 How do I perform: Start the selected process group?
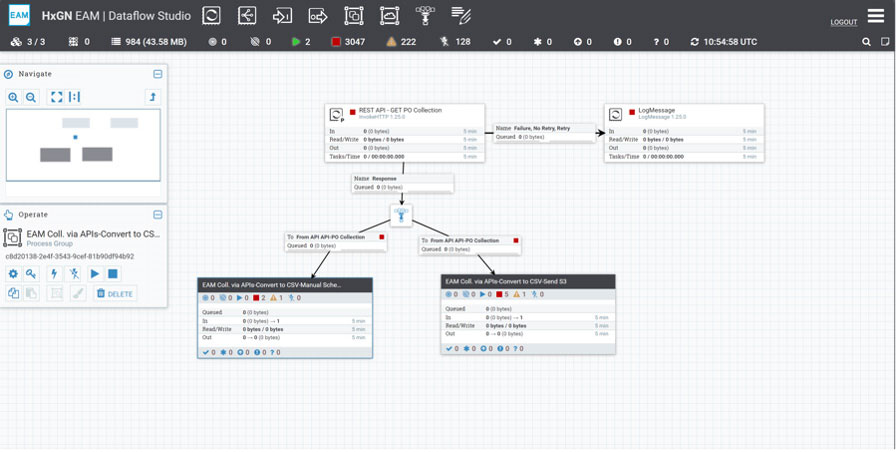pos(95,274)
